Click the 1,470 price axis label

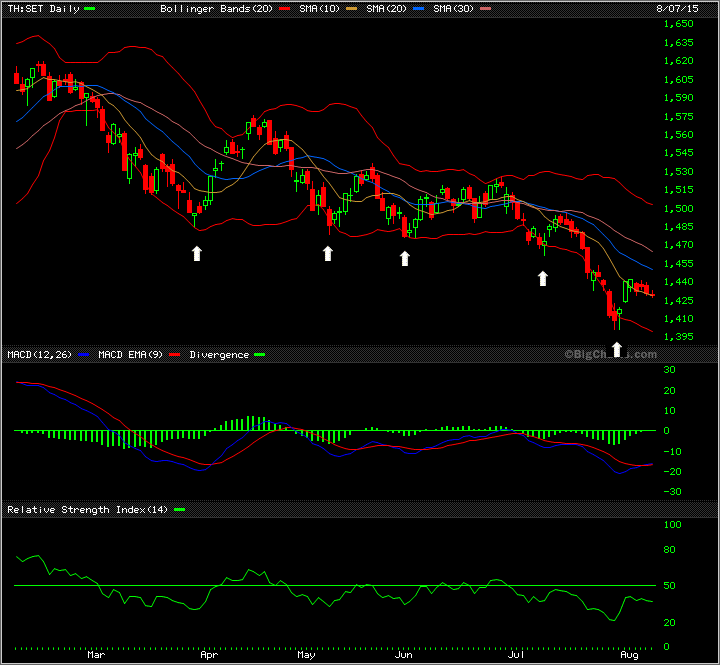pyautogui.click(x=679, y=245)
